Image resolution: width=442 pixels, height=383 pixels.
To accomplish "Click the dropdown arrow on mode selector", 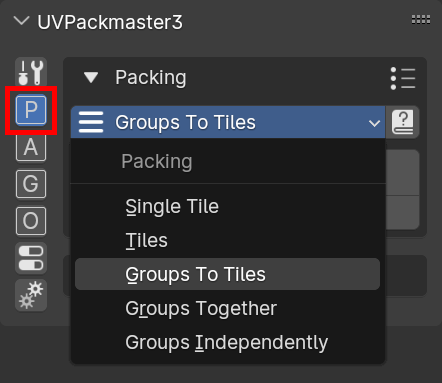I will [374, 123].
